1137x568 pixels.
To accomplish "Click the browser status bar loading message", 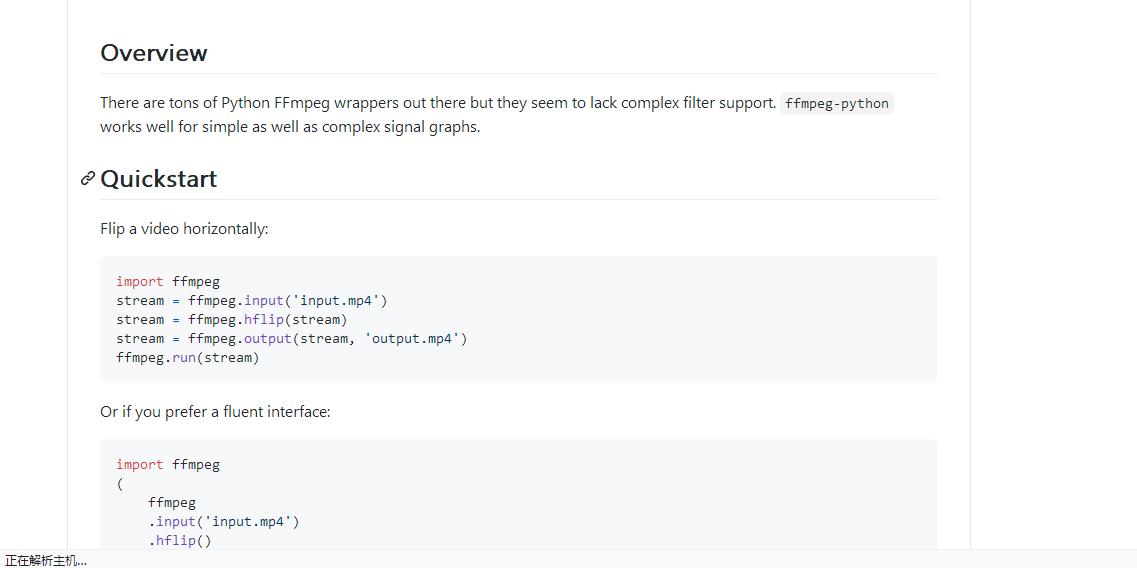I will [46, 560].
